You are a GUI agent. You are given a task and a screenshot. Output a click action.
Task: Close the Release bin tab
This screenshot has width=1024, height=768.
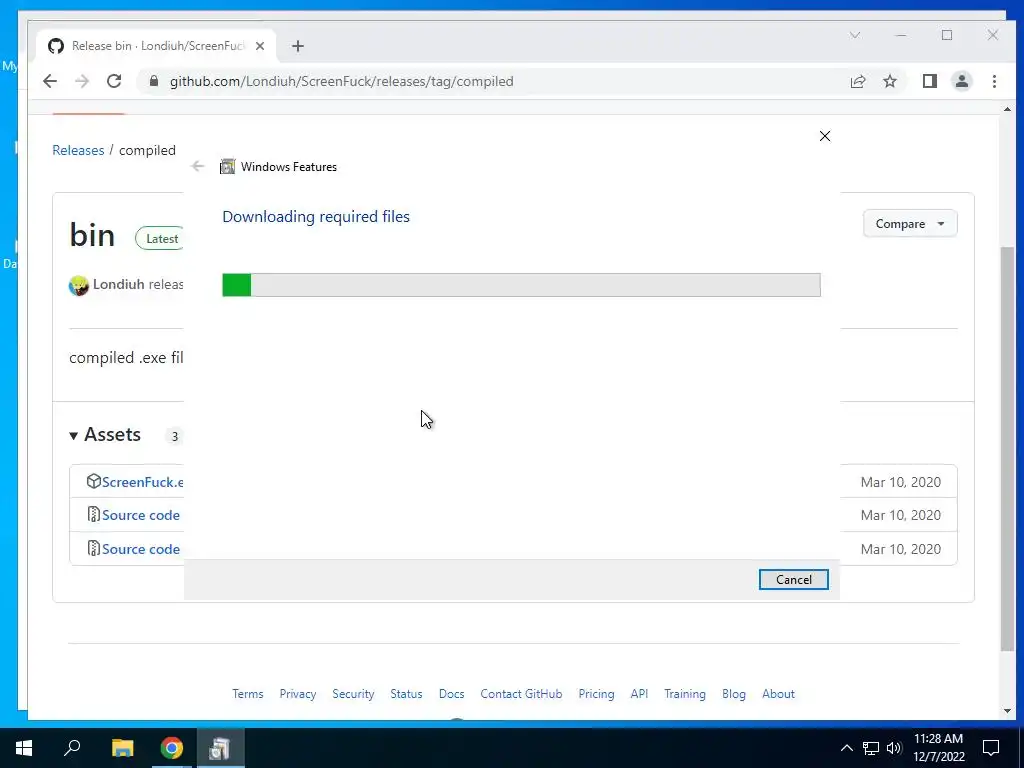(260, 46)
